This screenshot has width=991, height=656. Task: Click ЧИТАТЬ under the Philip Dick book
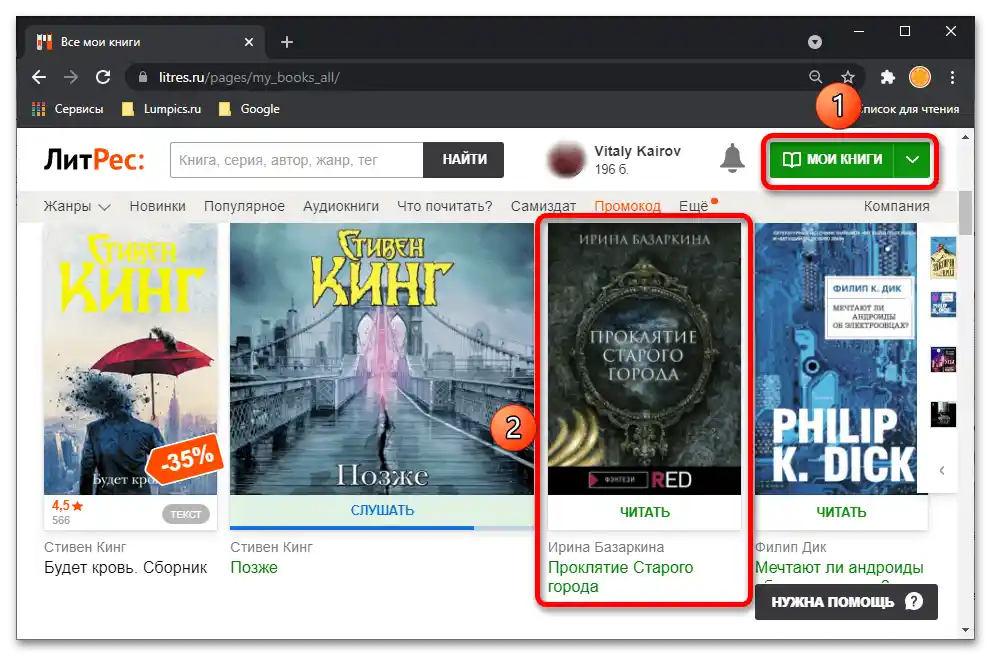pos(841,512)
